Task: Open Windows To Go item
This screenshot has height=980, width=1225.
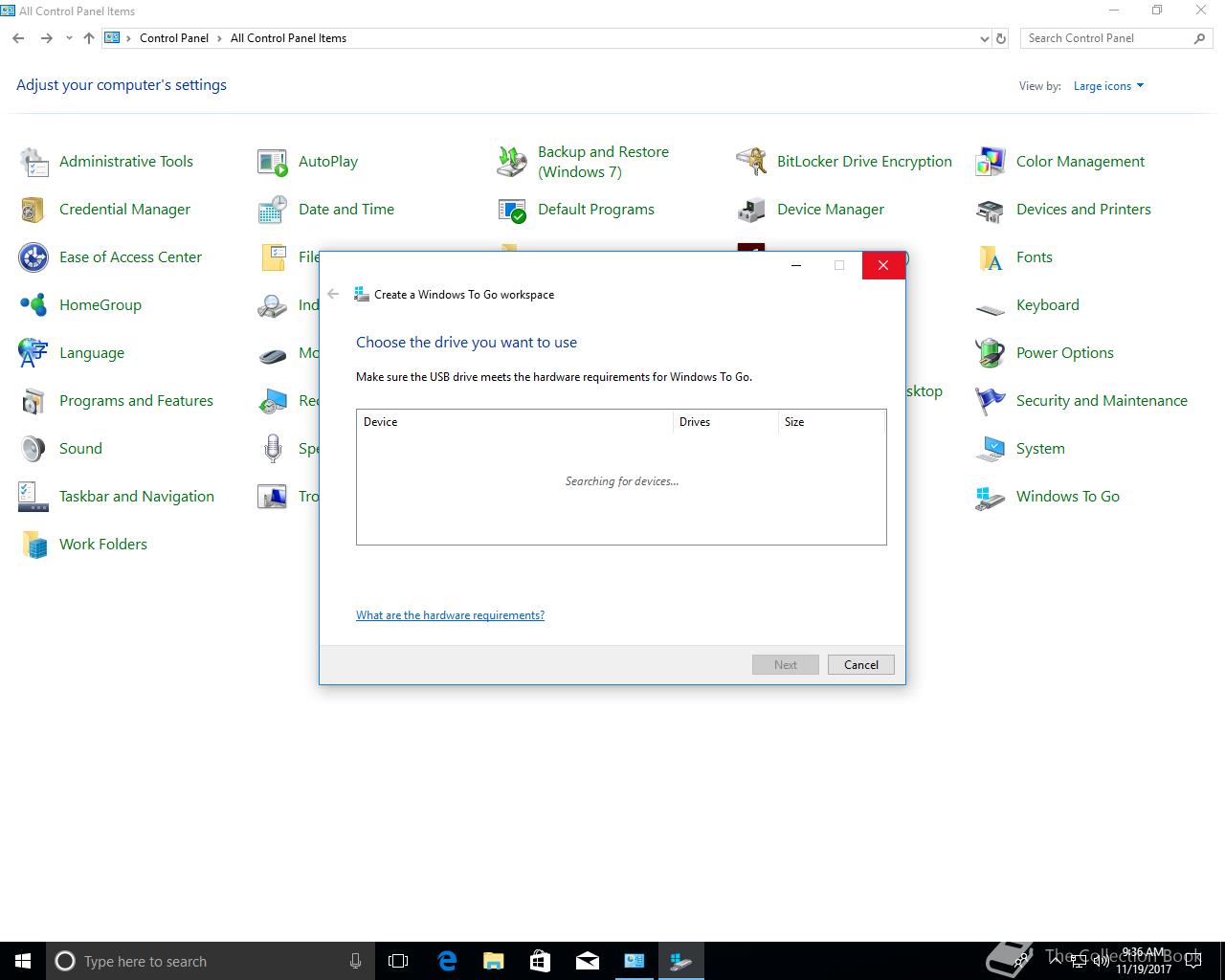Action: pyautogui.click(x=1067, y=497)
